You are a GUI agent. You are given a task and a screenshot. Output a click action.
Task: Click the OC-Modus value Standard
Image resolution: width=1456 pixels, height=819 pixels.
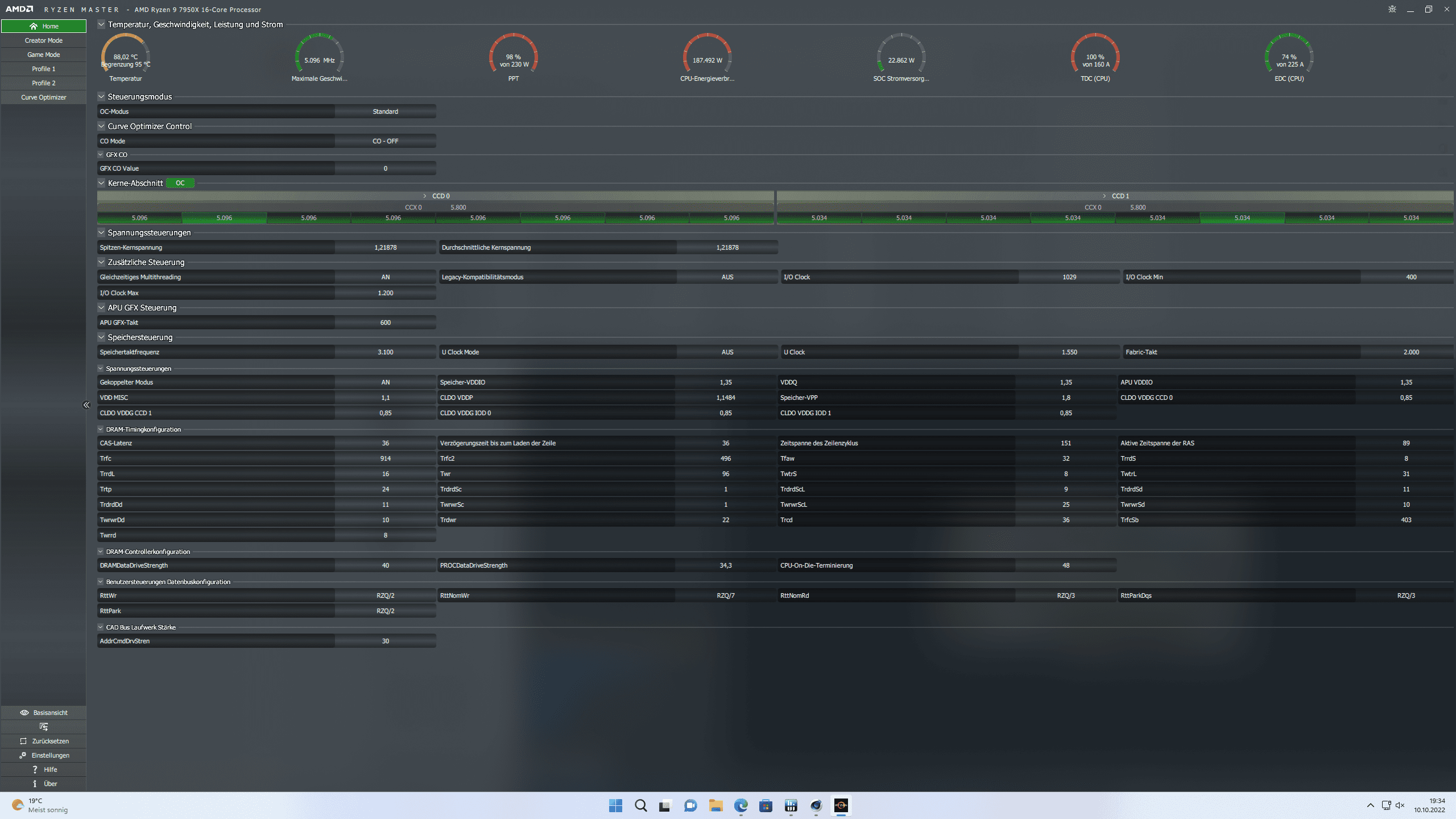[x=386, y=111]
